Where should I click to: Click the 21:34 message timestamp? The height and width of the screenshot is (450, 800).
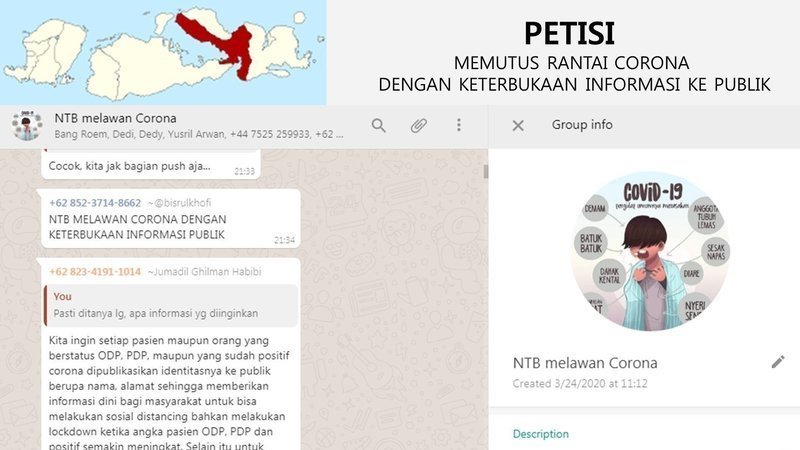tap(284, 240)
